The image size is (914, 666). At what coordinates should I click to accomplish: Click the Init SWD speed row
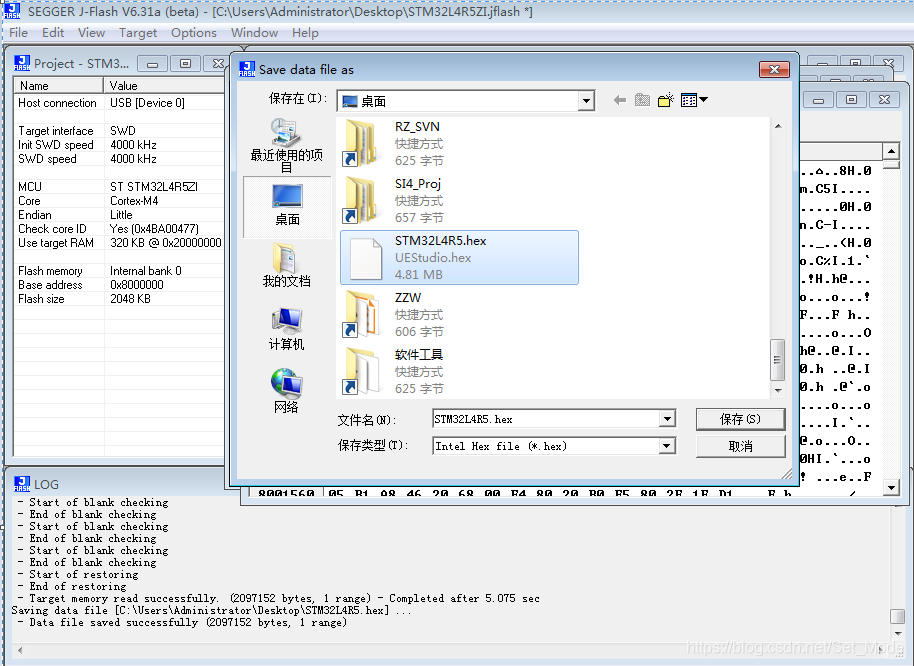119,145
